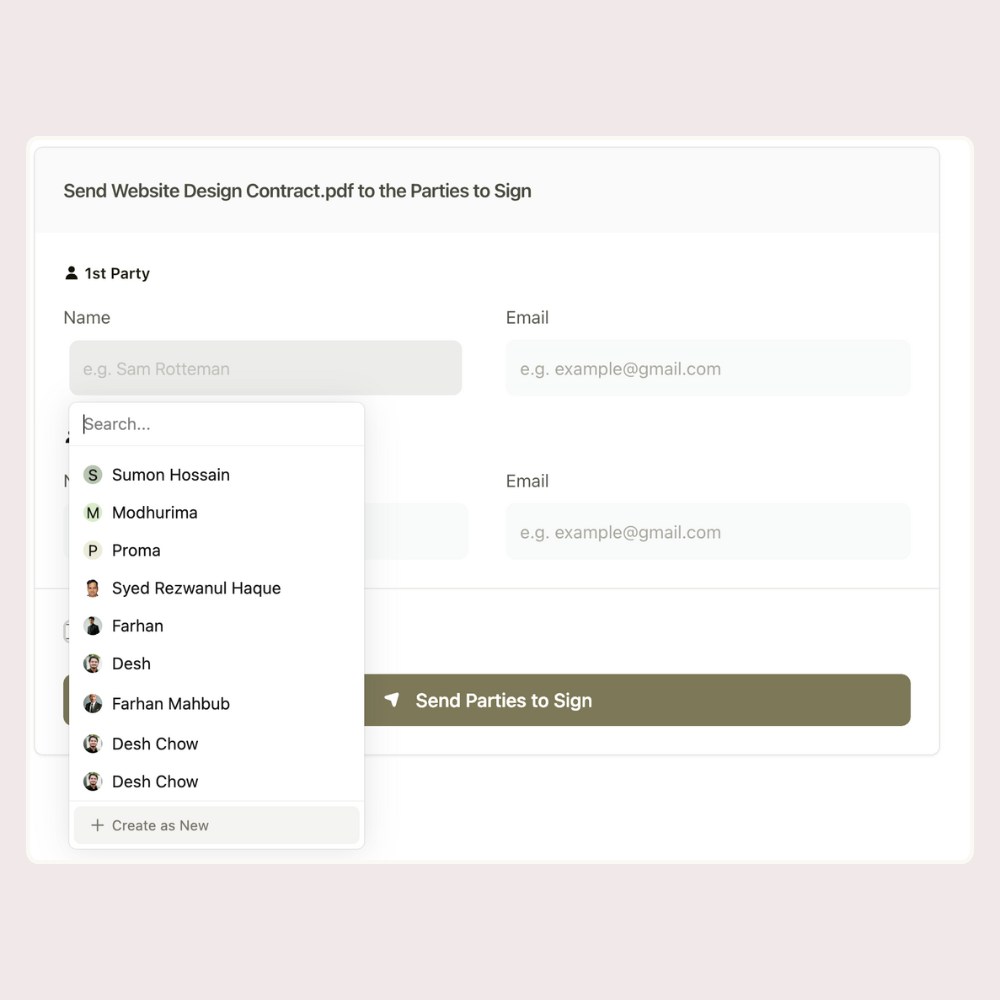Click the paper plane send icon
This screenshot has height=1000, width=1000.
click(392, 700)
